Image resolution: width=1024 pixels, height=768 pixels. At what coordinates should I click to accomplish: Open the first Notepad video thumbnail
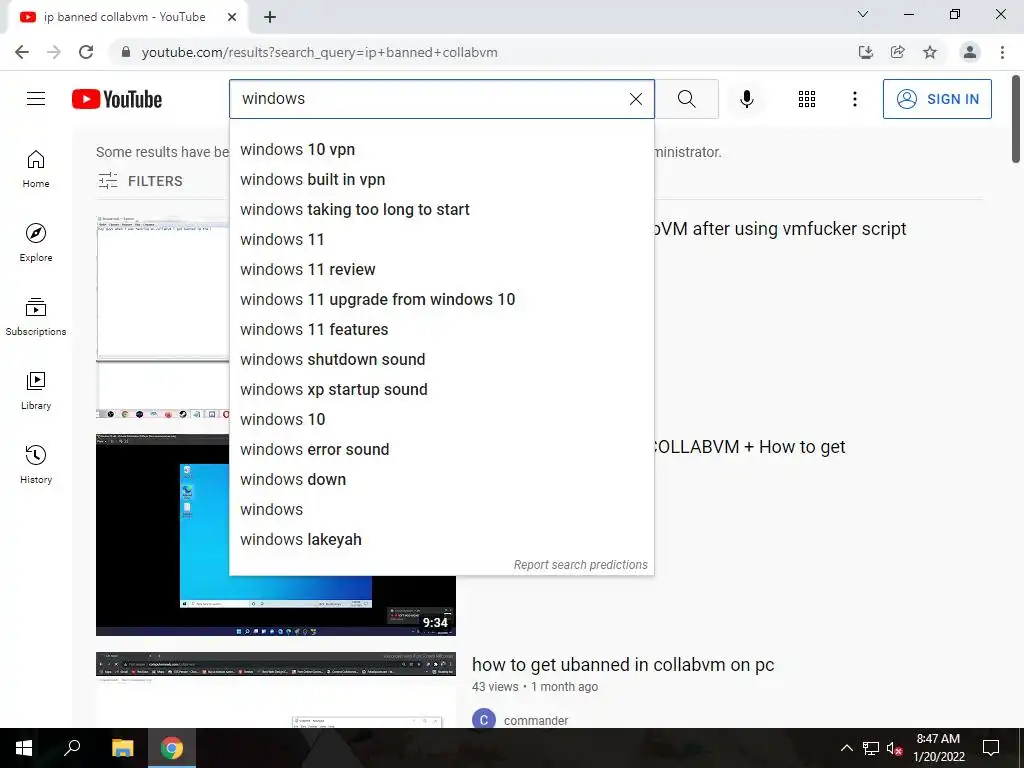click(163, 317)
